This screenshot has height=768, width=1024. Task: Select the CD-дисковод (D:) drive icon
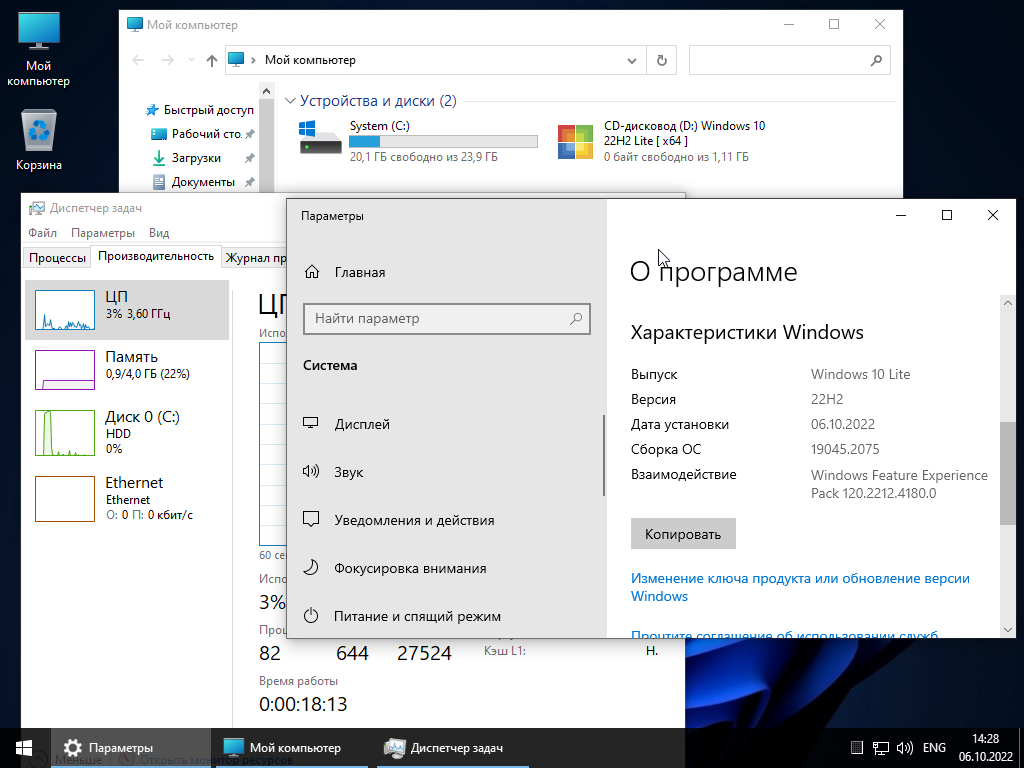click(x=575, y=142)
